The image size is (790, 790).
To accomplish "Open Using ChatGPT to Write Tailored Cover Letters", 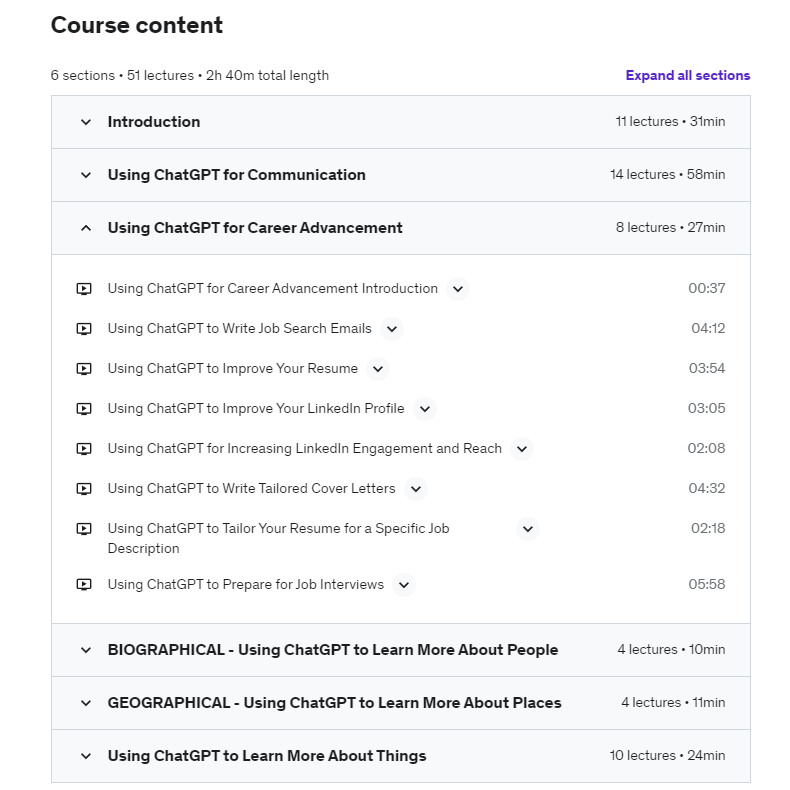I will tap(251, 489).
